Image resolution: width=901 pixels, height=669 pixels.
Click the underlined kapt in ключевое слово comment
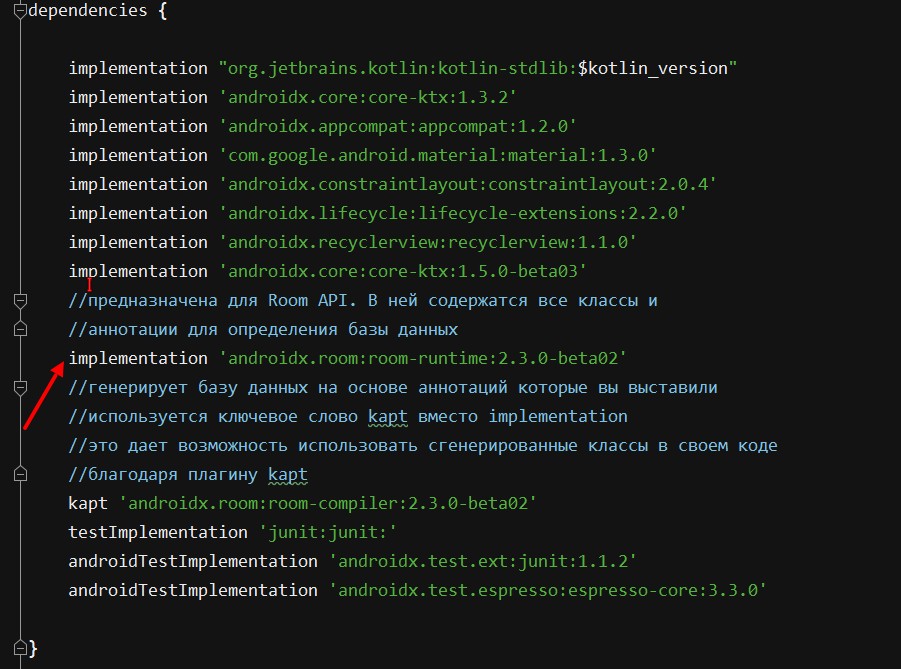388,417
